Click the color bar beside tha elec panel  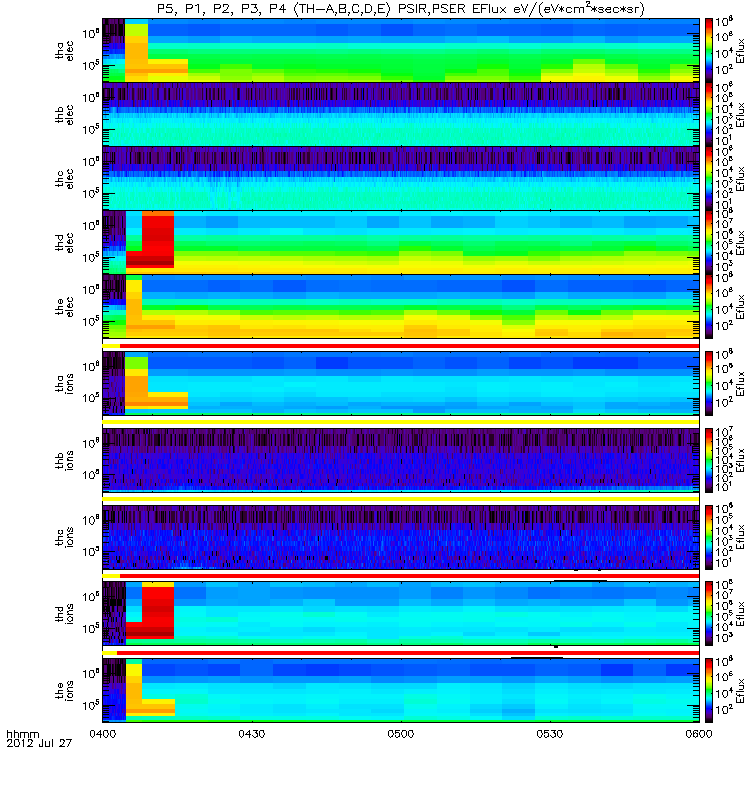pyautogui.click(x=709, y=51)
